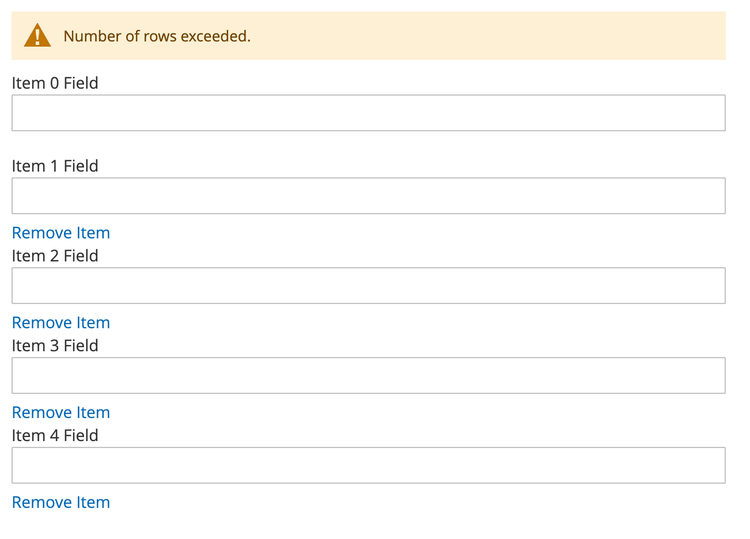This screenshot has width=750, height=539.
Task: Remove Item 3 using its Remove Item link
Action: tap(61, 413)
